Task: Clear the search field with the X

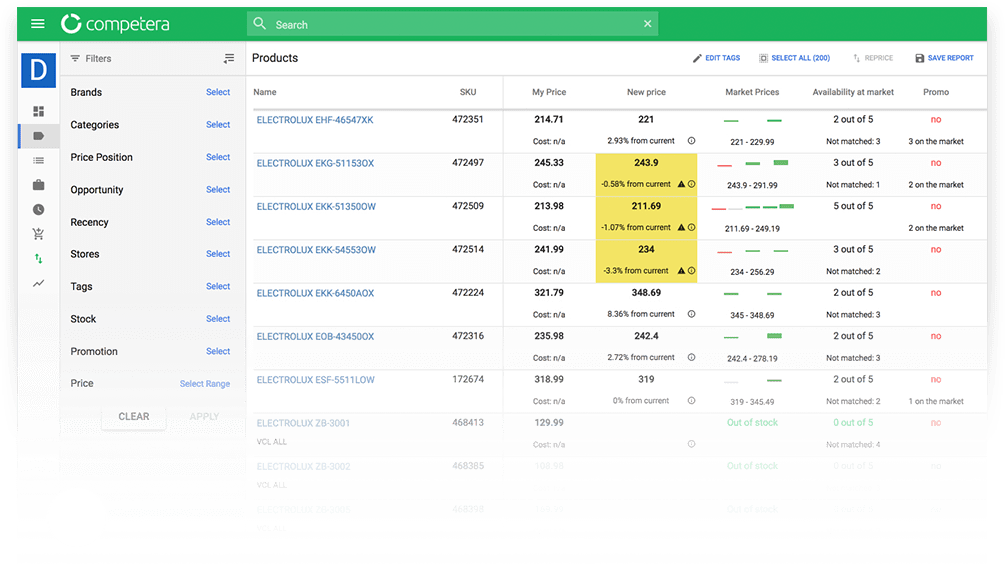Action: 647,24
